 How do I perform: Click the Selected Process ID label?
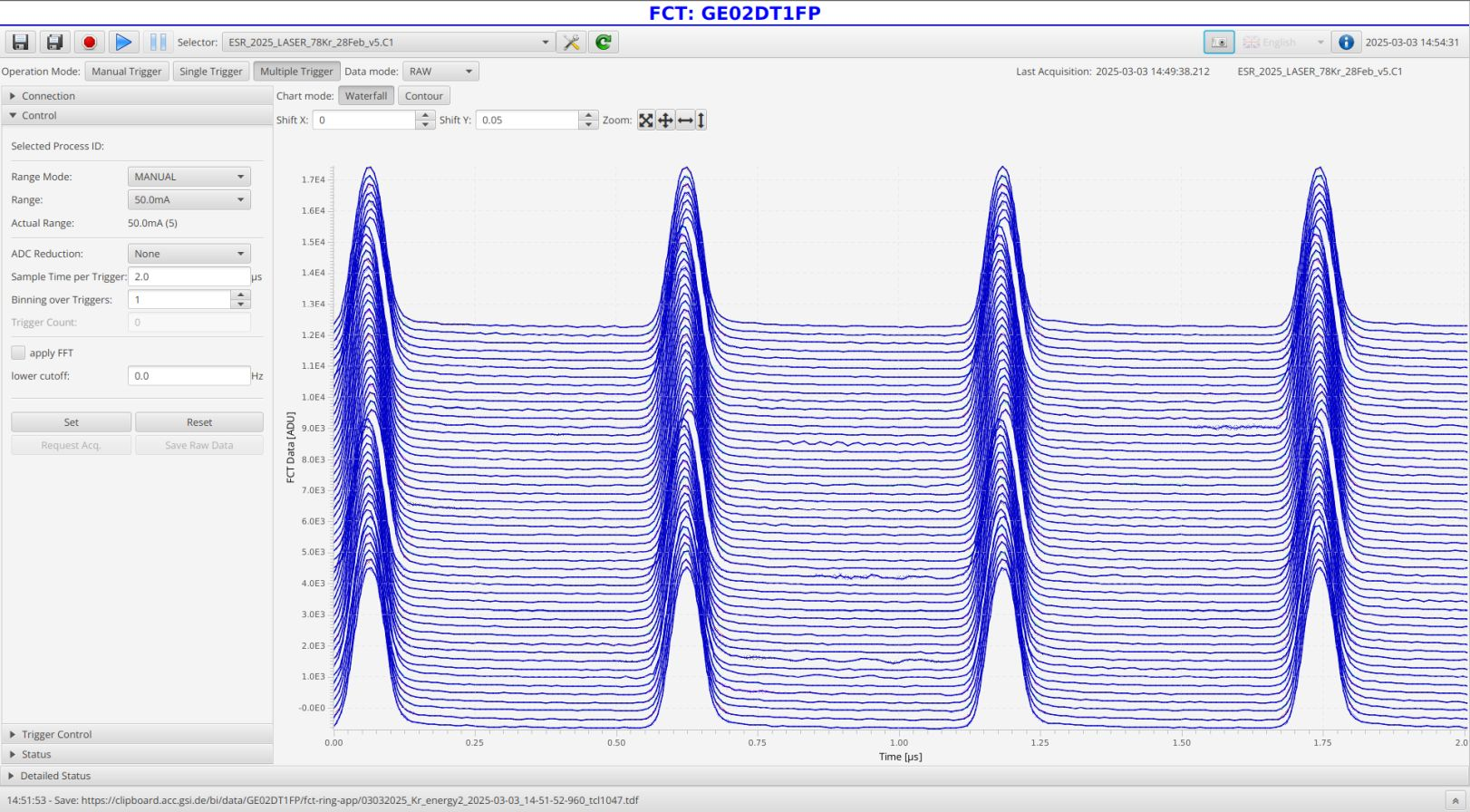tap(57, 146)
